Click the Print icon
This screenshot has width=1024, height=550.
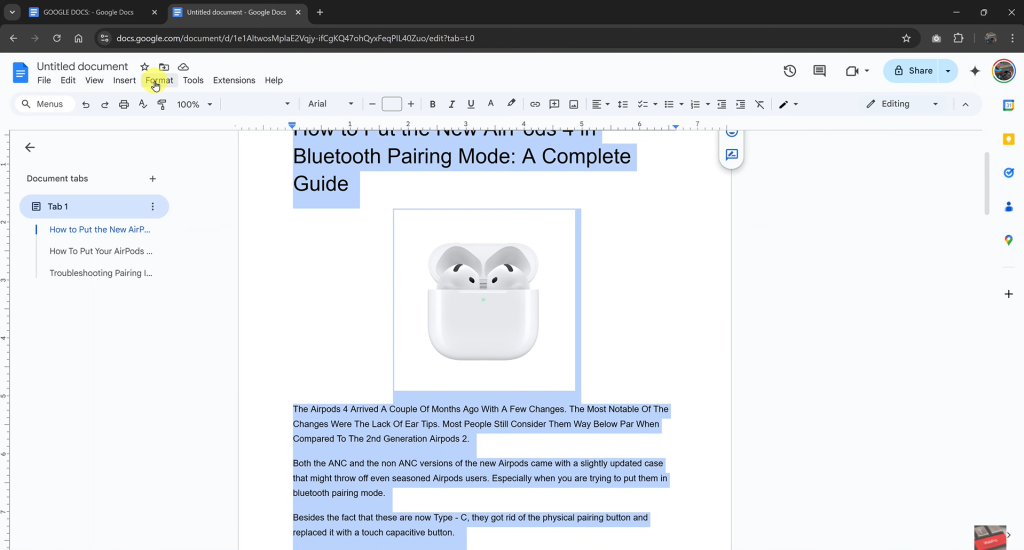(x=123, y=105)
